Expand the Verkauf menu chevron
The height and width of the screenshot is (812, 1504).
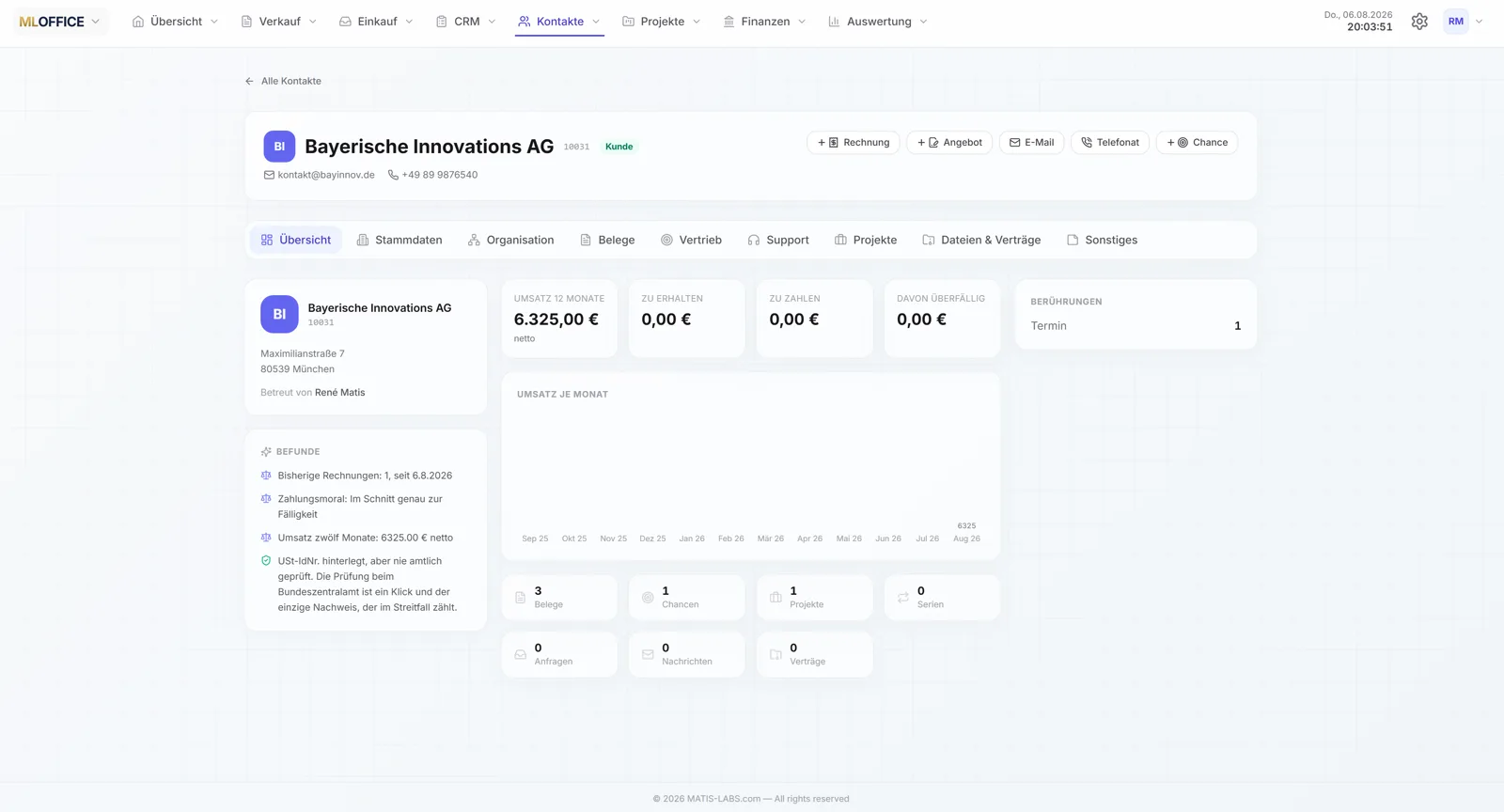click(313, 22)
